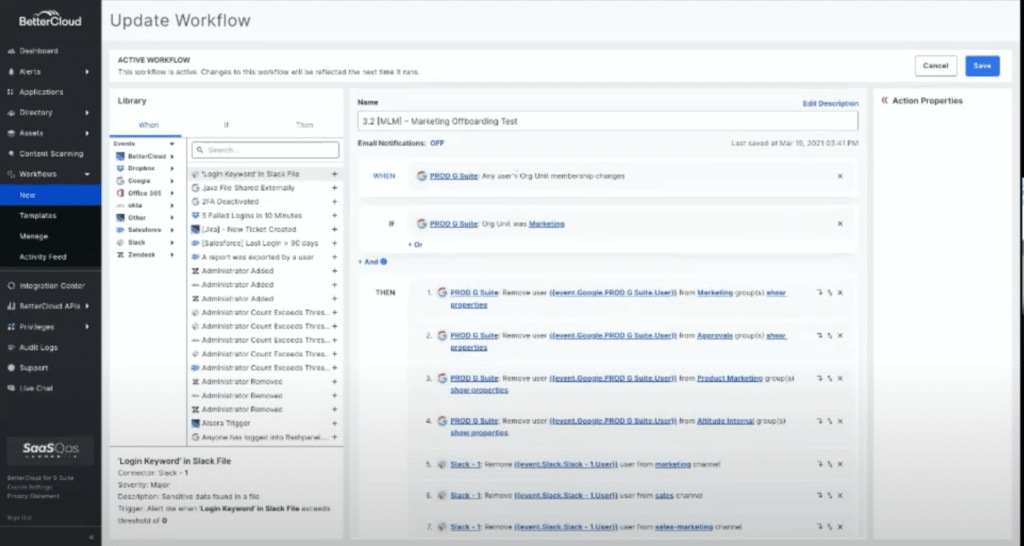Click the Save button
The image size is (1024, 546).
(982, 66)
